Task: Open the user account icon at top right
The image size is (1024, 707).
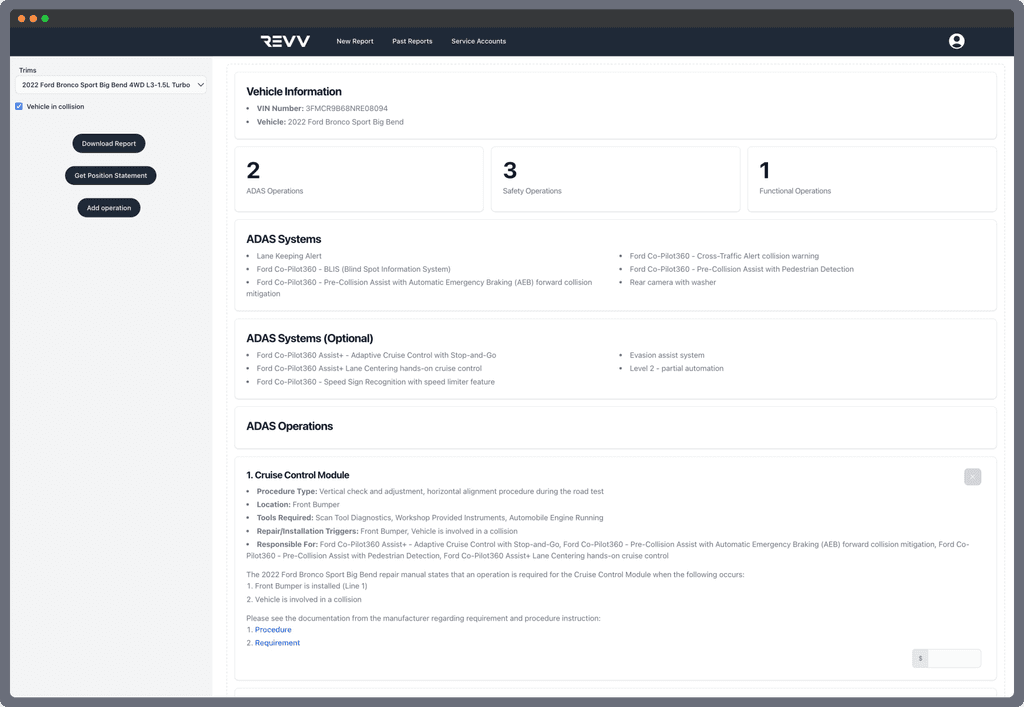Action: pyautogui.click(x=957, y=41)
